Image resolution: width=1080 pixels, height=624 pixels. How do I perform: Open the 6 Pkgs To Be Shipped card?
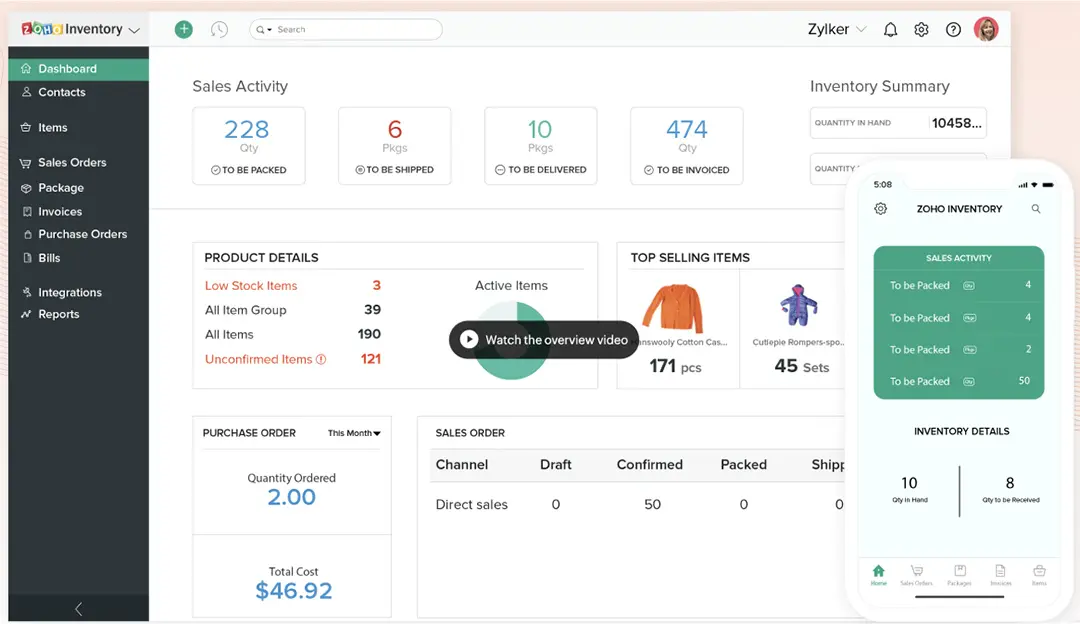[x=395, y=146]
